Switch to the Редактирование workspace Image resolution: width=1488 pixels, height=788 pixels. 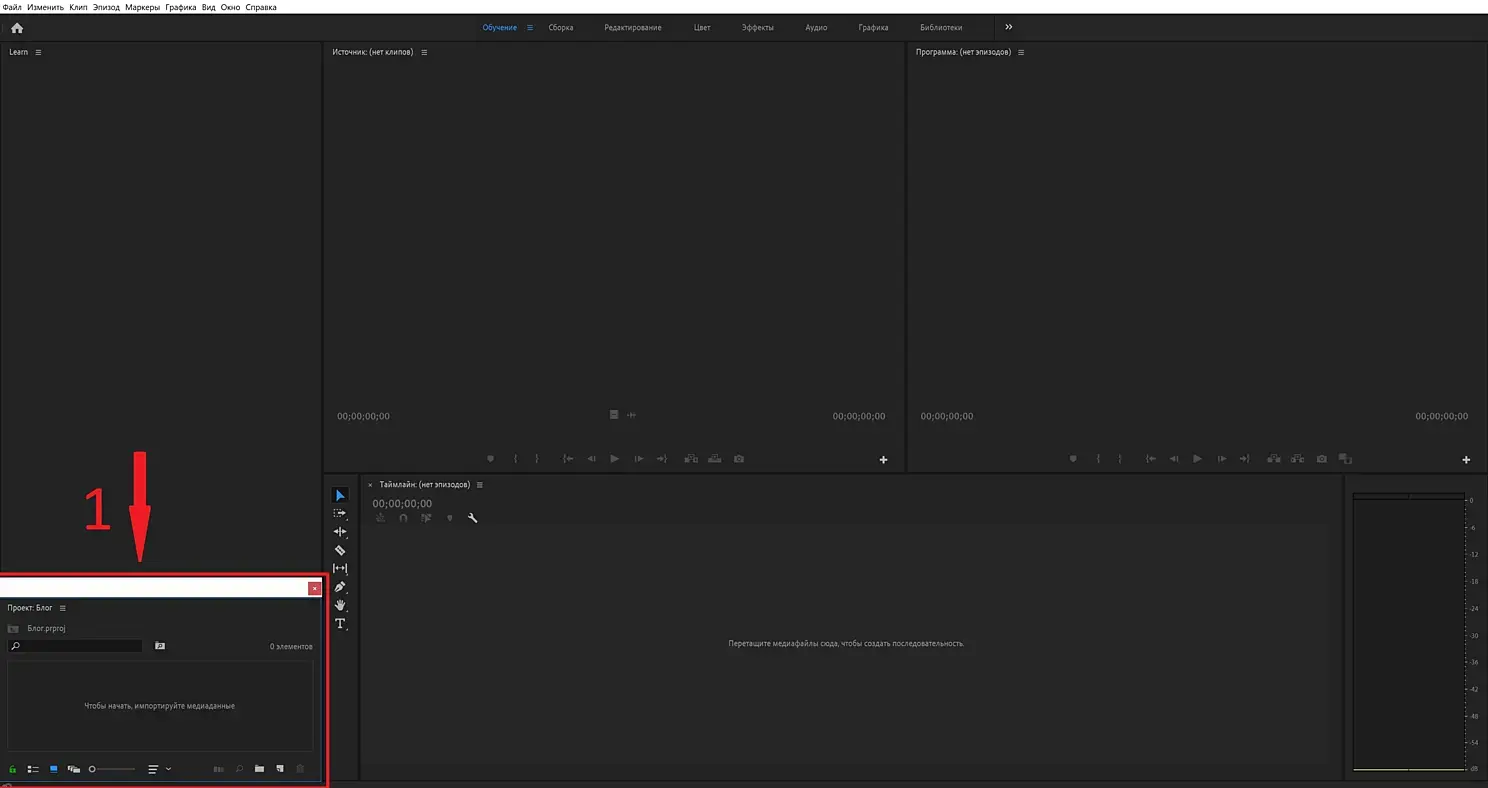click(633, 28)
